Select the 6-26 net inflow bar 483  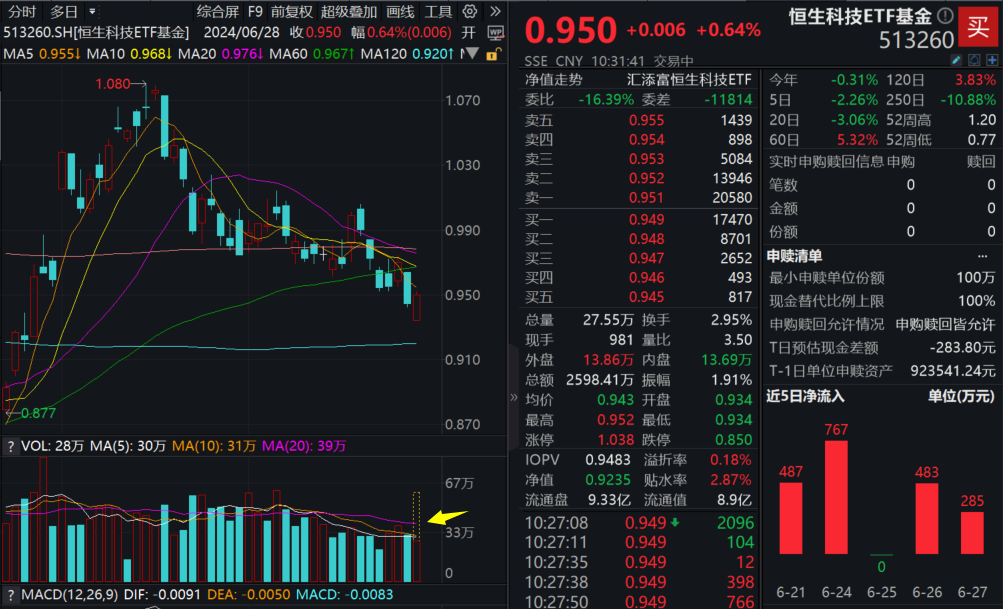coord(927,518)
